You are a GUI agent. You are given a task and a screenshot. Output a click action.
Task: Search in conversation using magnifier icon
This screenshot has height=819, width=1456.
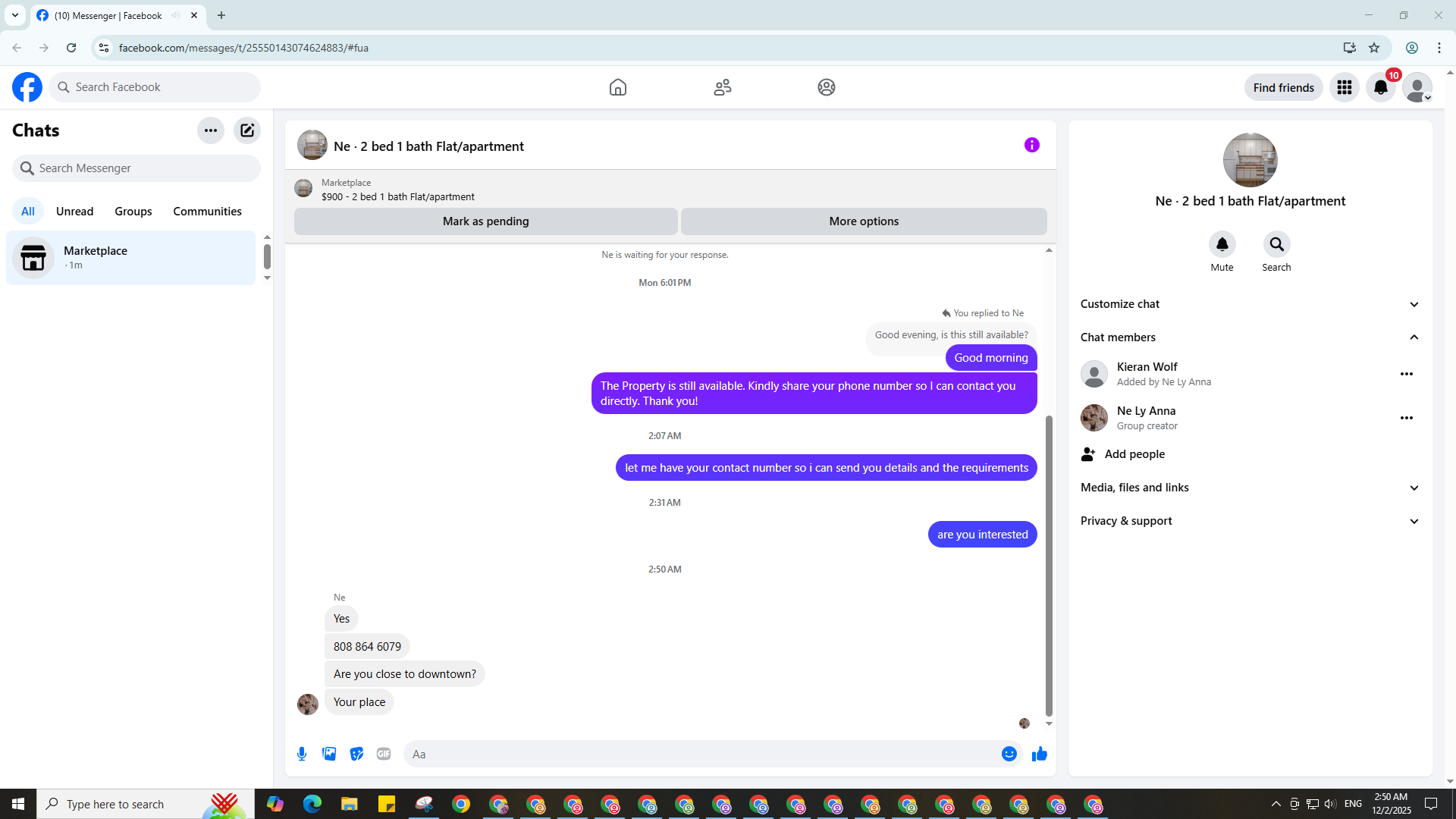pos(1276,244)
